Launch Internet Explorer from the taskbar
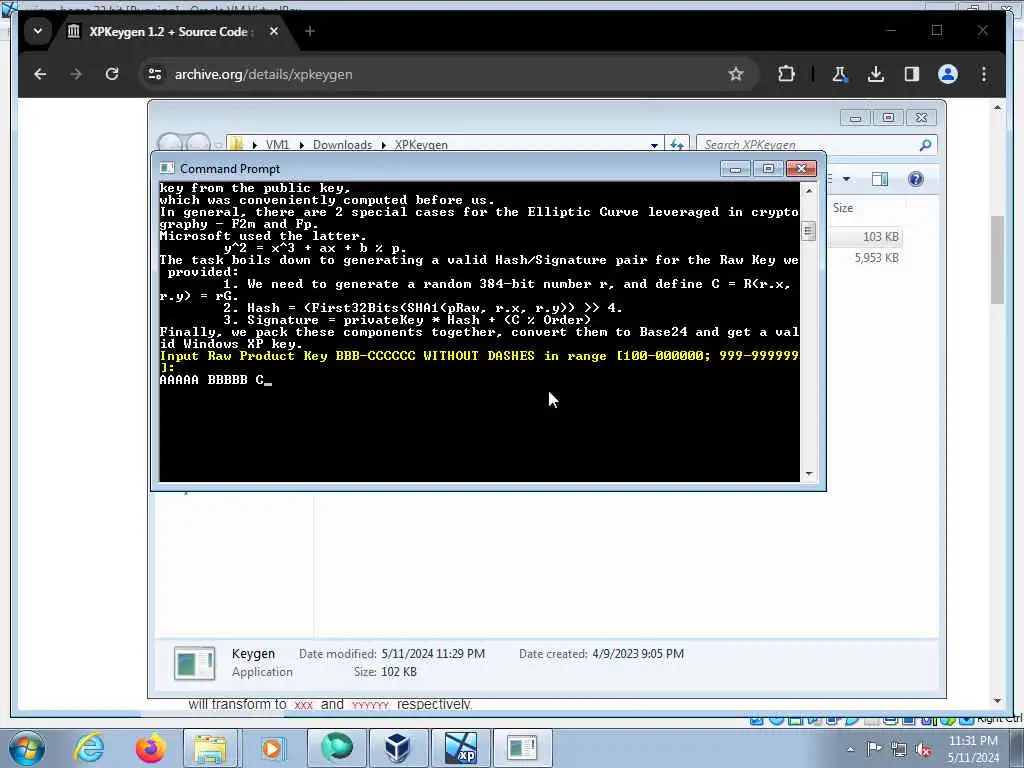The image size is (1024, 768). click(x=89, y=748)
